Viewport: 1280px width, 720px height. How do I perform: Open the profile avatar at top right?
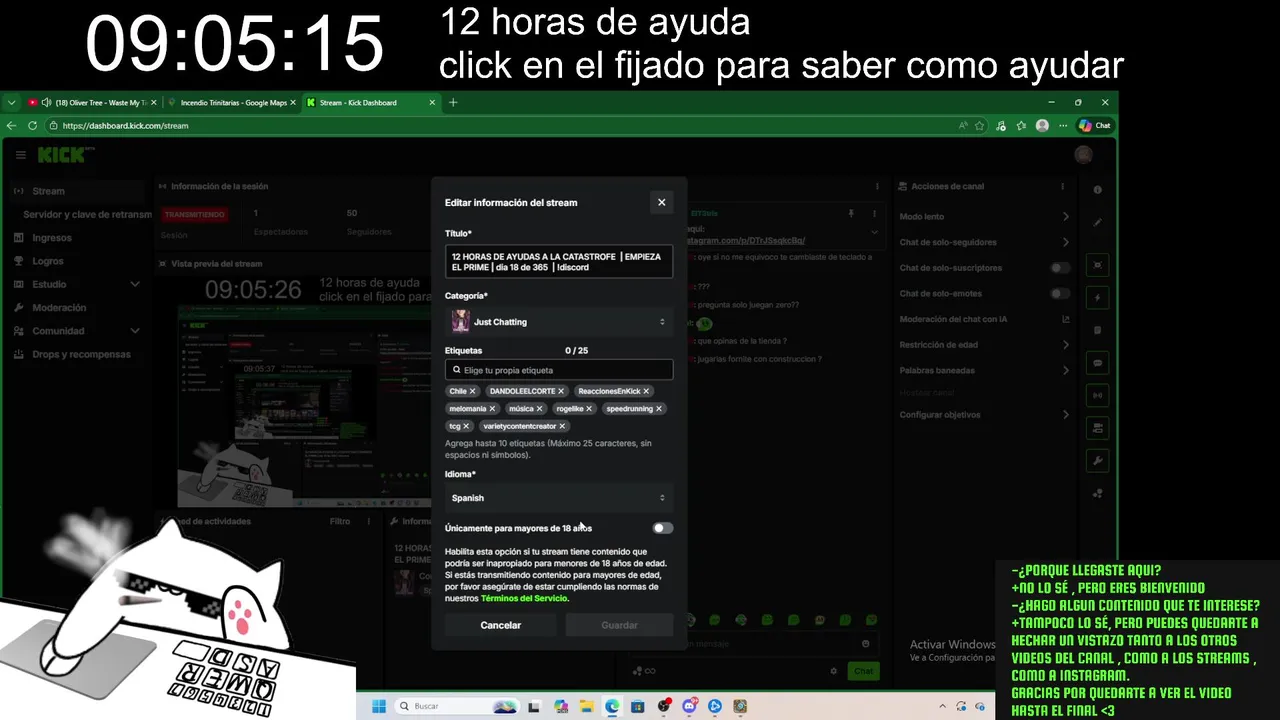(x=1083, y=155)
